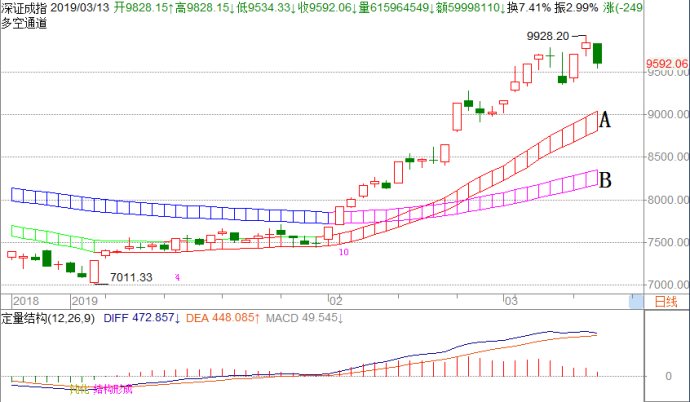Click the high price 高9828.15
The image size is (690, 402).
(205, 7)
